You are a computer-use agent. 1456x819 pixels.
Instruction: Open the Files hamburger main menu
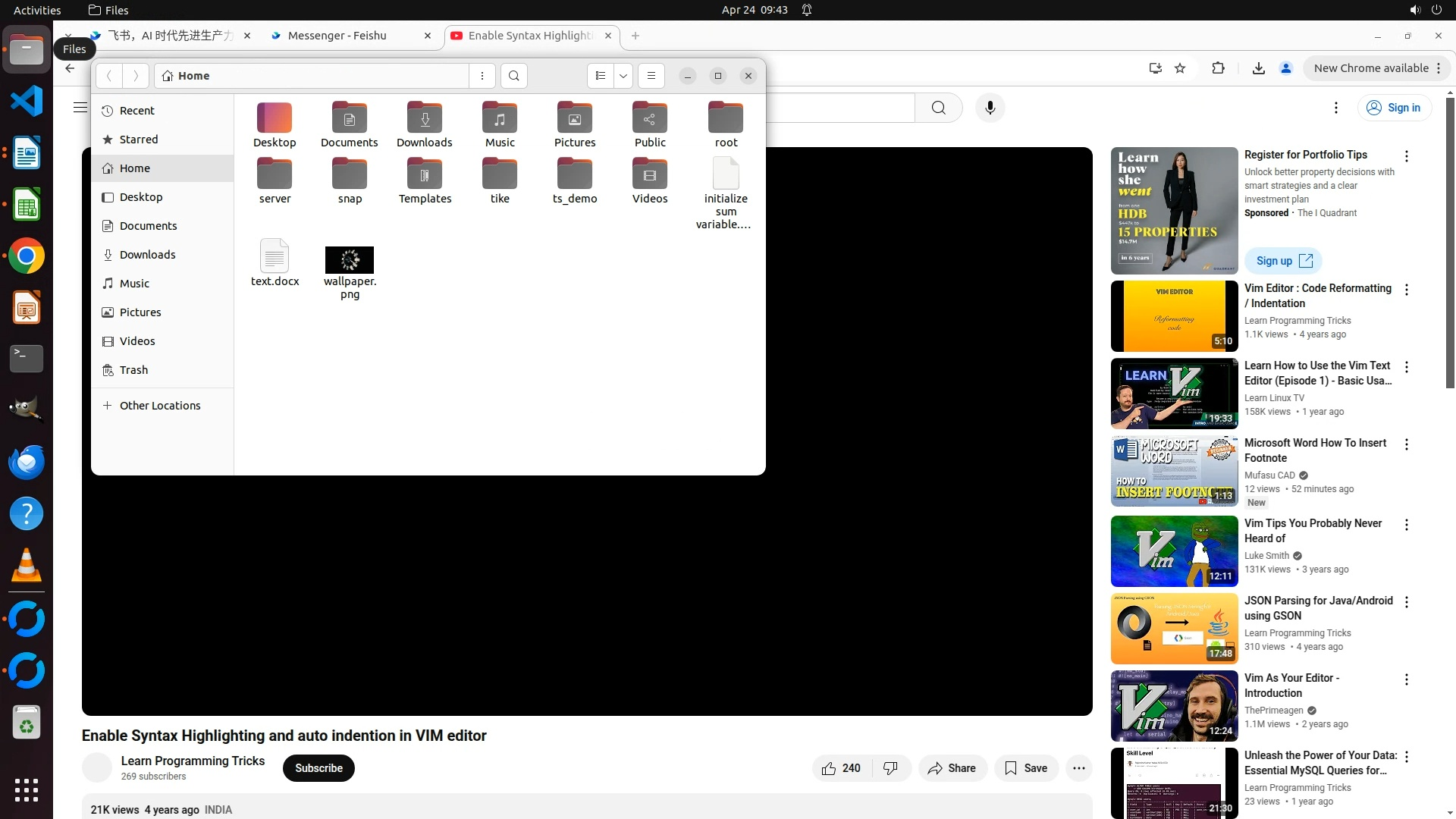651,76
